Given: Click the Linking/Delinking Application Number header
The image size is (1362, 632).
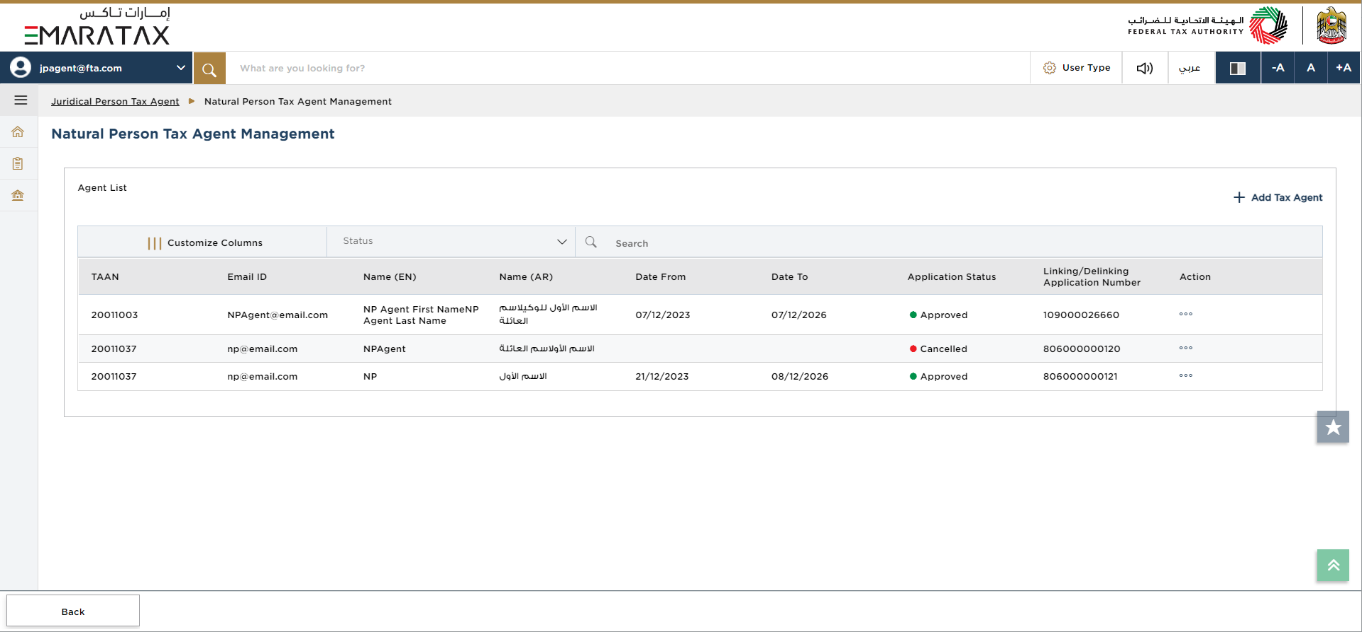Looking at the screenshot, I should tap(1092, 277).
